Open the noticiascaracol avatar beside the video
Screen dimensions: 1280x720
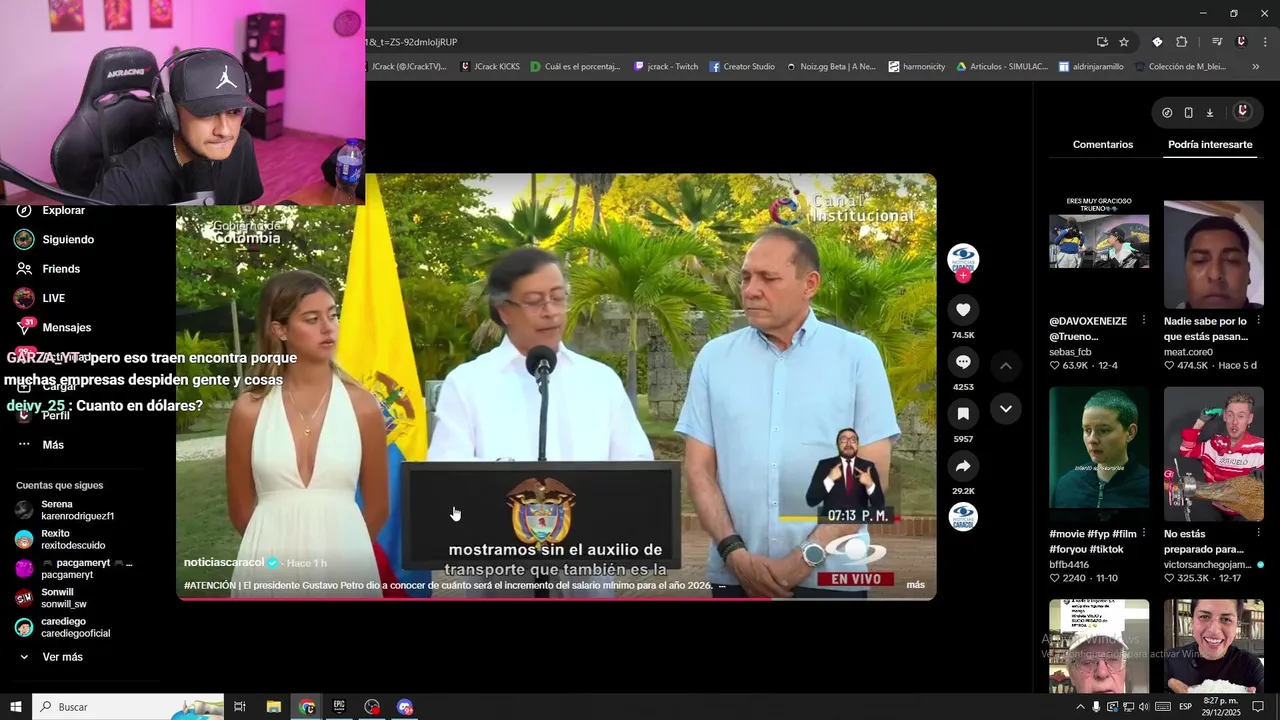963,259
